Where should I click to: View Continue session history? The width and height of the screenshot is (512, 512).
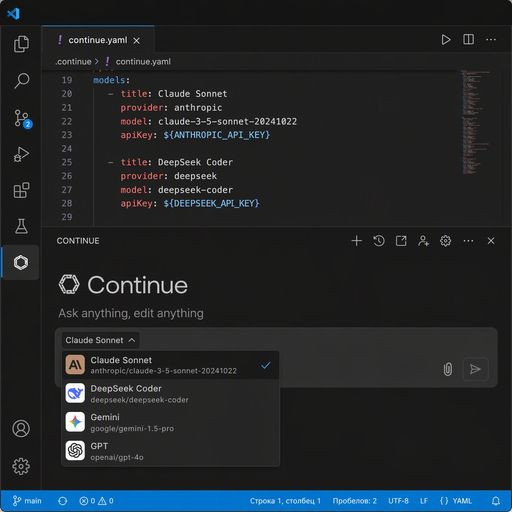point(379,241)
